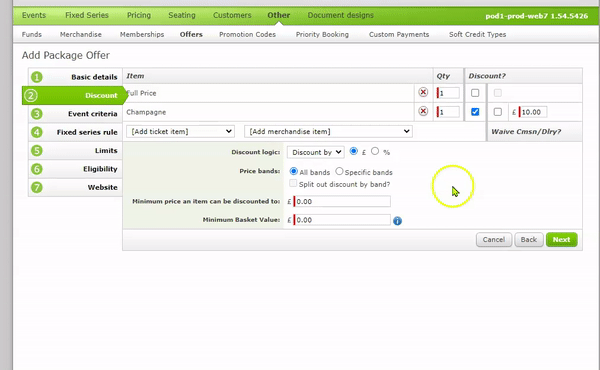
Task: Open the Memberships submenu
Action: coord(142,34)
